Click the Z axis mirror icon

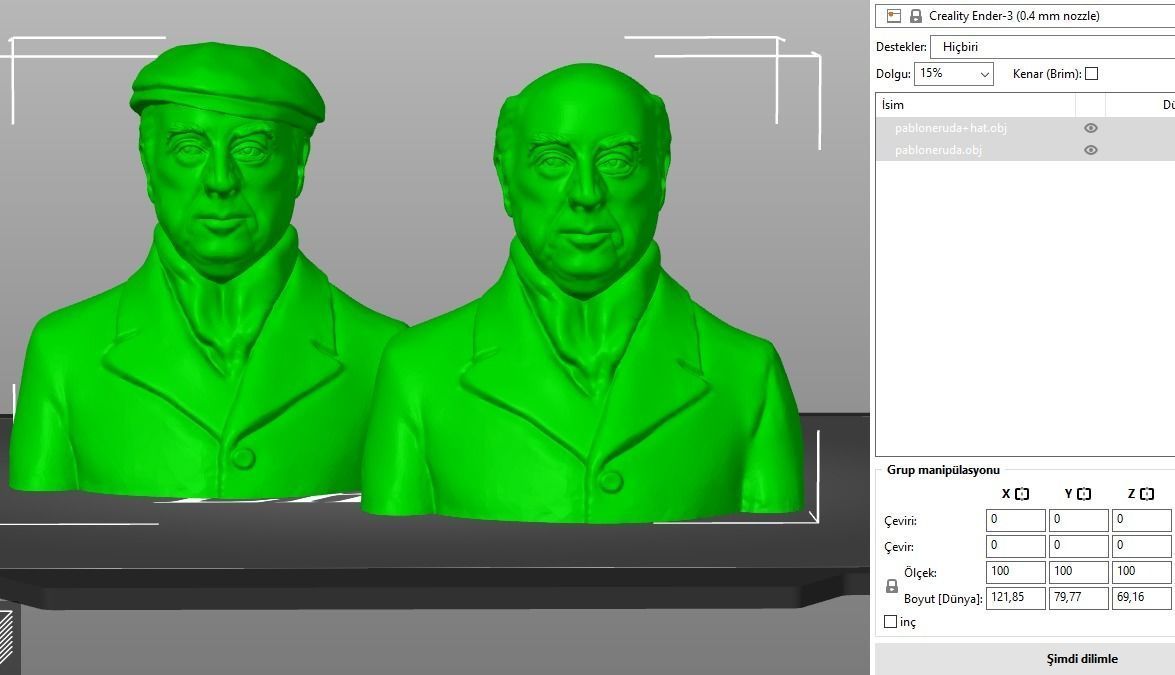(1147, 494)
